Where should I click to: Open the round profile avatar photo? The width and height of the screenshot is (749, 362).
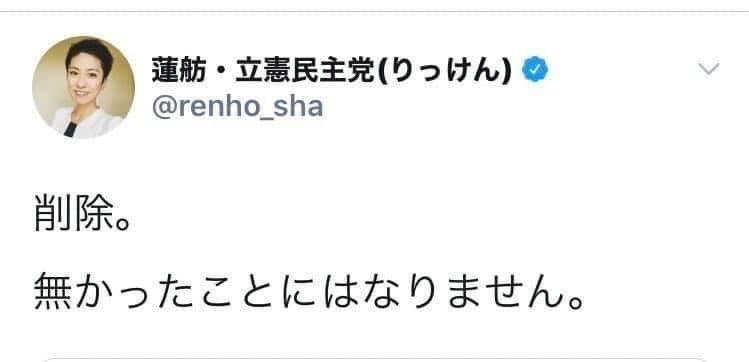pyautogui.click(x=84, y=87)
